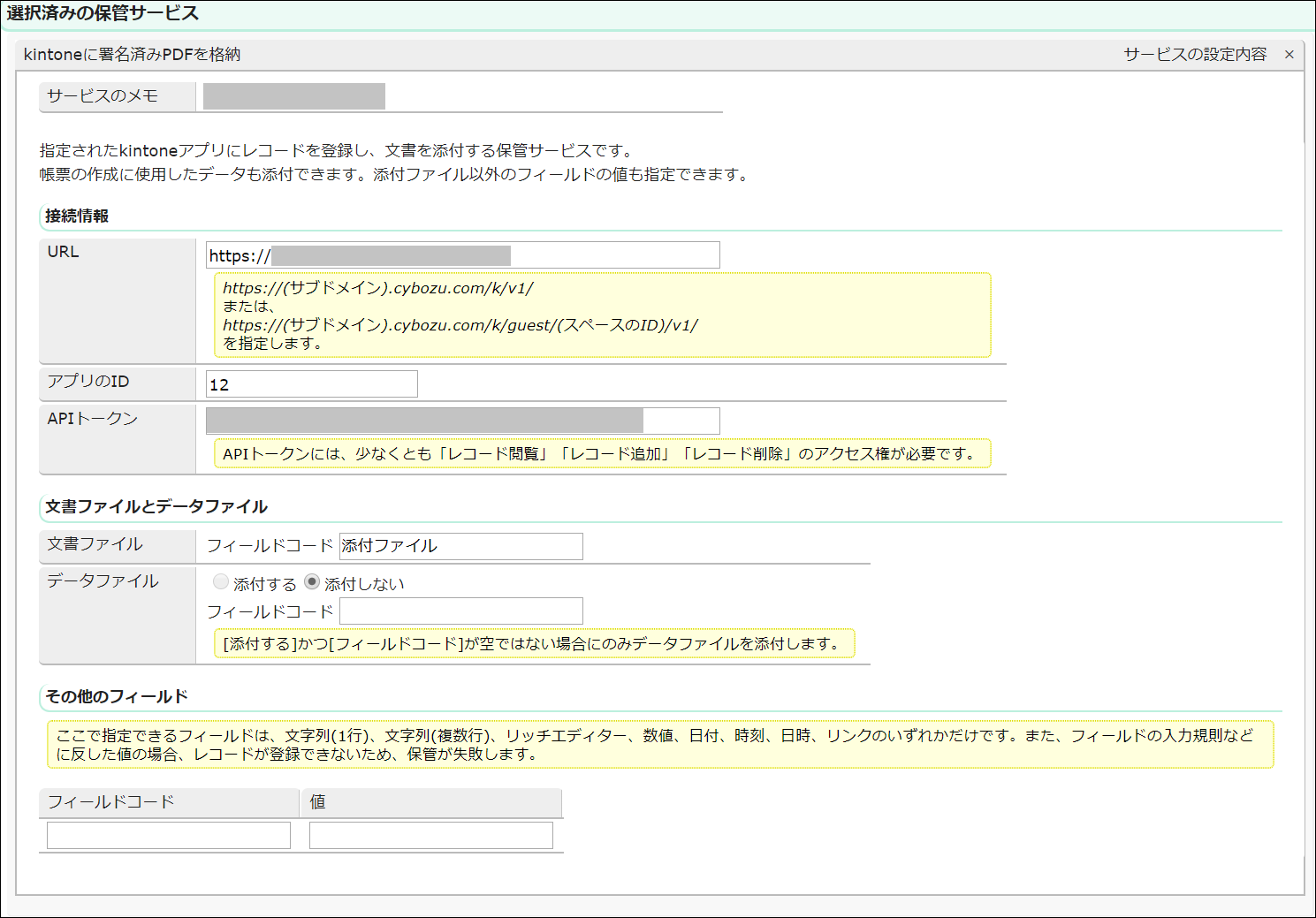Click the 添付ファイル field code input
This screenshot has height=918, width=1316.
click(x=460, y=546)
